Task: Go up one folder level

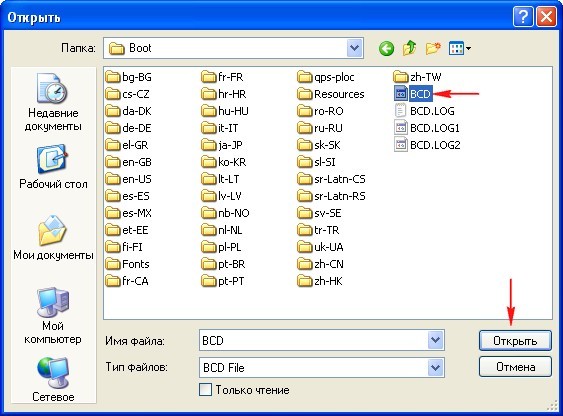Action: [409, 48]
